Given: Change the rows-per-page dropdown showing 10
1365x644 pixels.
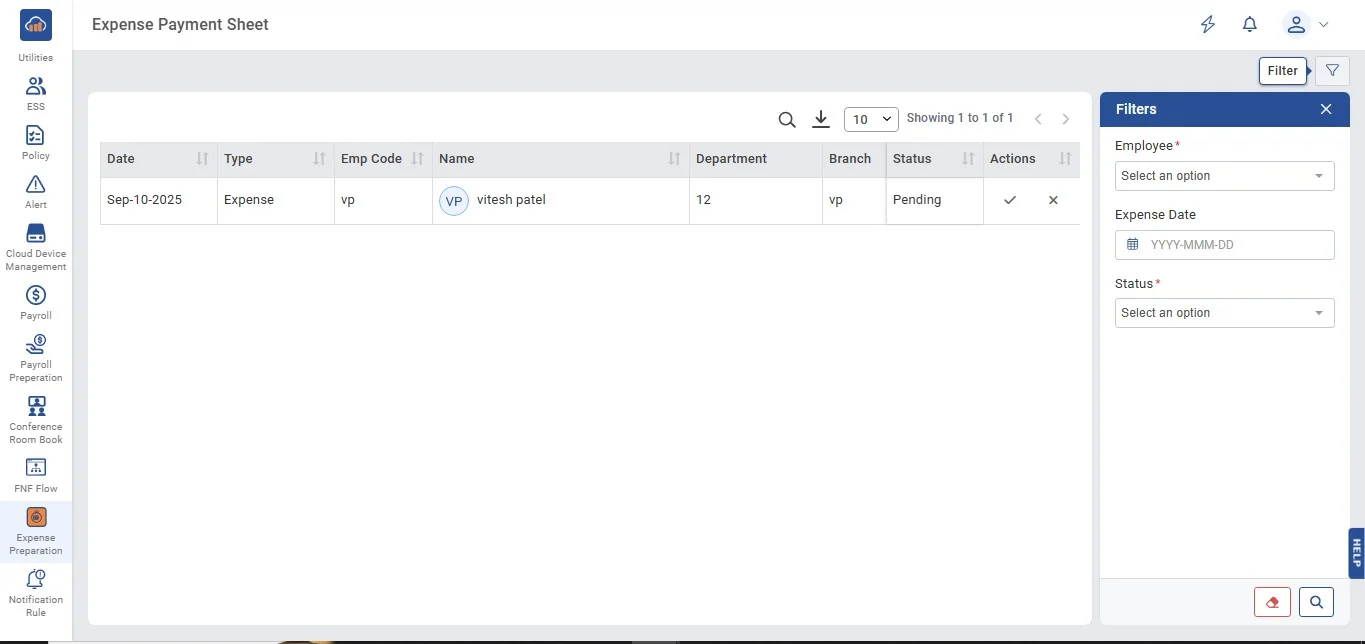Looking at the screenshot, I should click(x=871, y=119).
